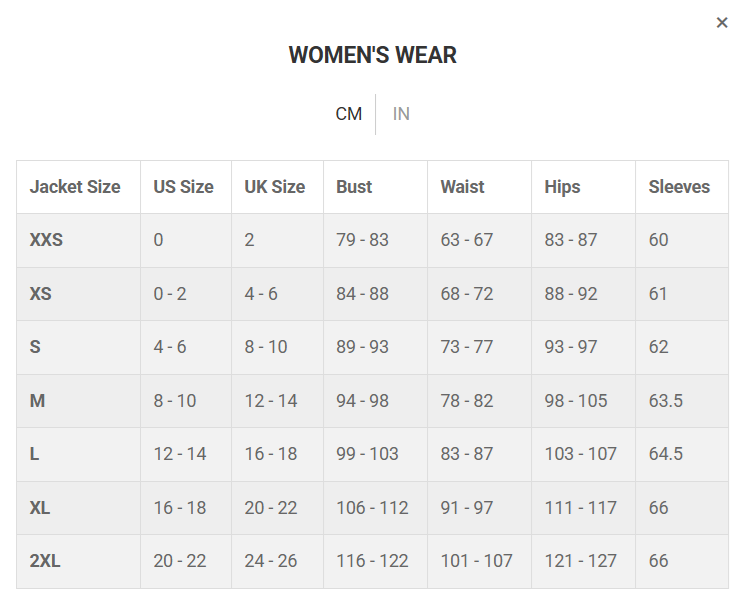Click the Waist column header
Image resolution: width=744 pixels, height=601 pixels.
(x=462, y=187)
